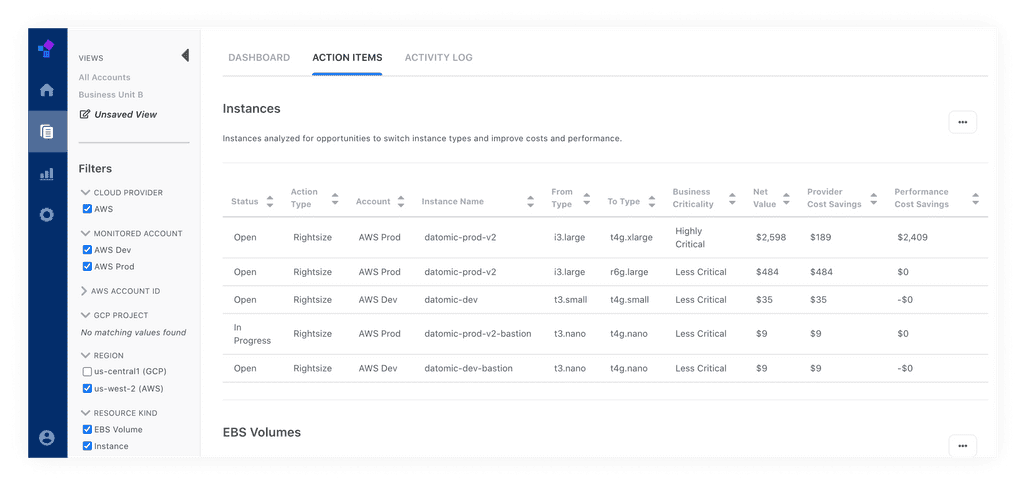This screenshot has height=486, width=1024.
Task: Select the All Accounts view link
Action: [x=105, y=77]
